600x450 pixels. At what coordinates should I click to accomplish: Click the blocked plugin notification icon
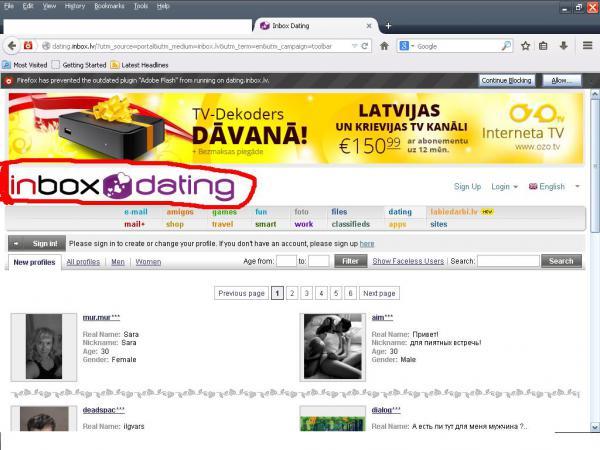(x=8, y=81)
